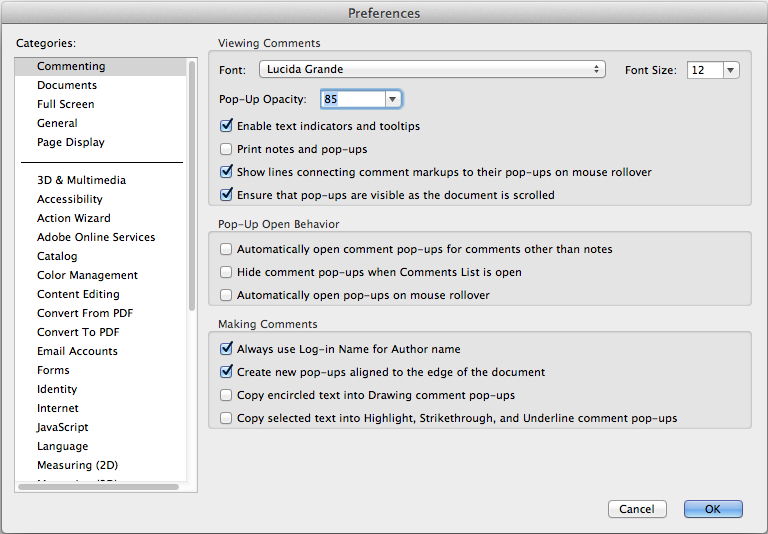Select the Documents category
This screenshot has width=768, height=534.
coord(67,85)
